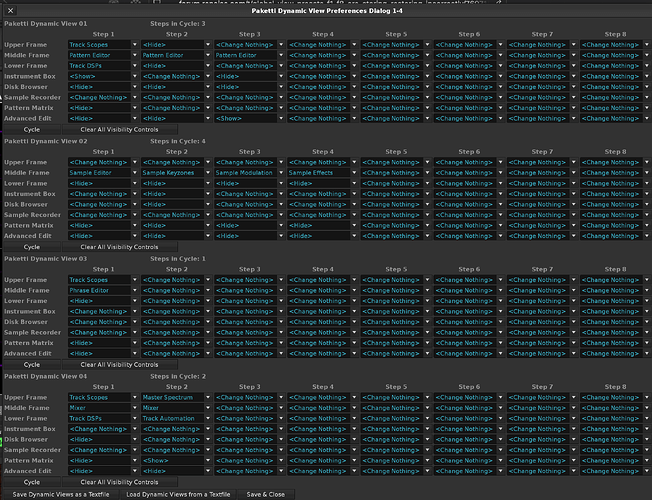This screenshot has width=652, height=500.
Task: Click the 'Paketti Dynamic View 01' heading
Action: pos(46,24)
